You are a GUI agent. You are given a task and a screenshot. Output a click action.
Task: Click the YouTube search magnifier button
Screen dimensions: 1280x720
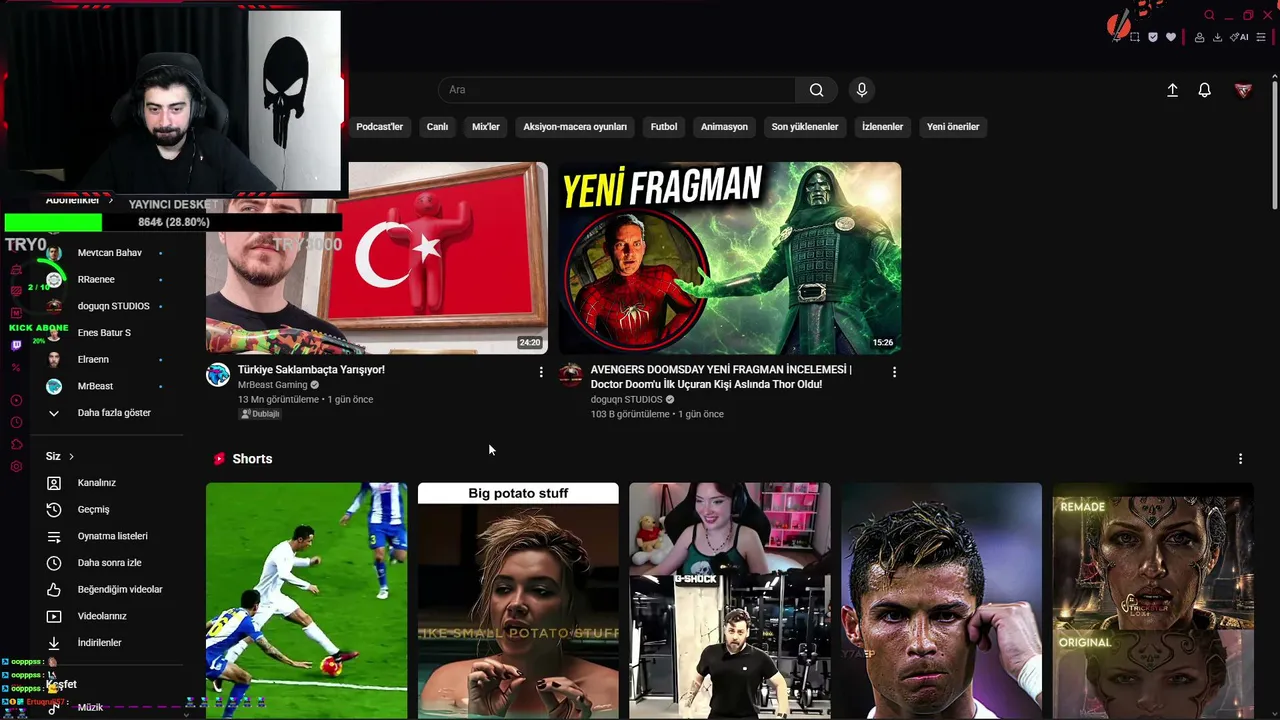pos(817,90)
